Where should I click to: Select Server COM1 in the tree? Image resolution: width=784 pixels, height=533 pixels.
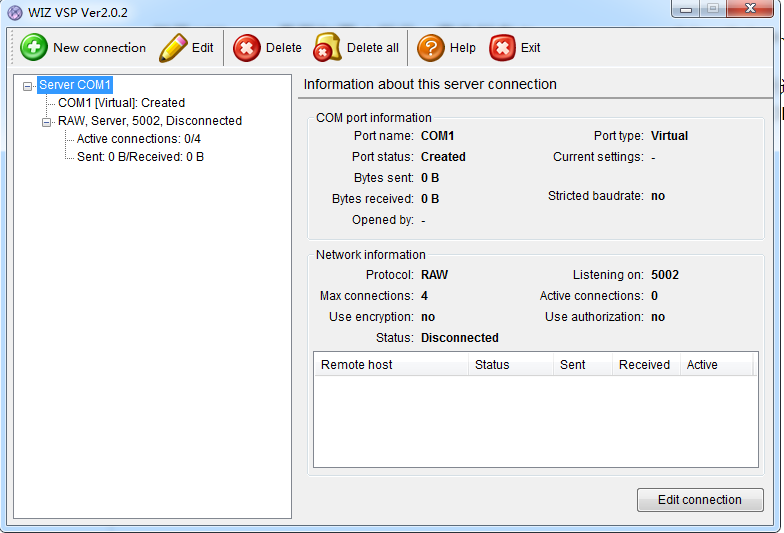pos(75,85)
